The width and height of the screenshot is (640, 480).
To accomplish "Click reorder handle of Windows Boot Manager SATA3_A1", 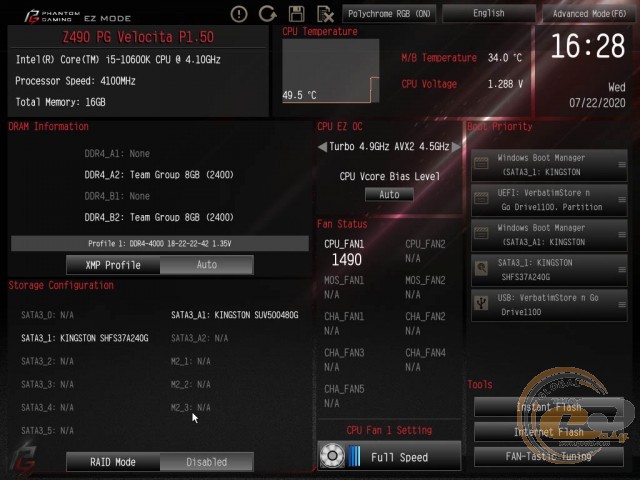I will click(622, 235).
